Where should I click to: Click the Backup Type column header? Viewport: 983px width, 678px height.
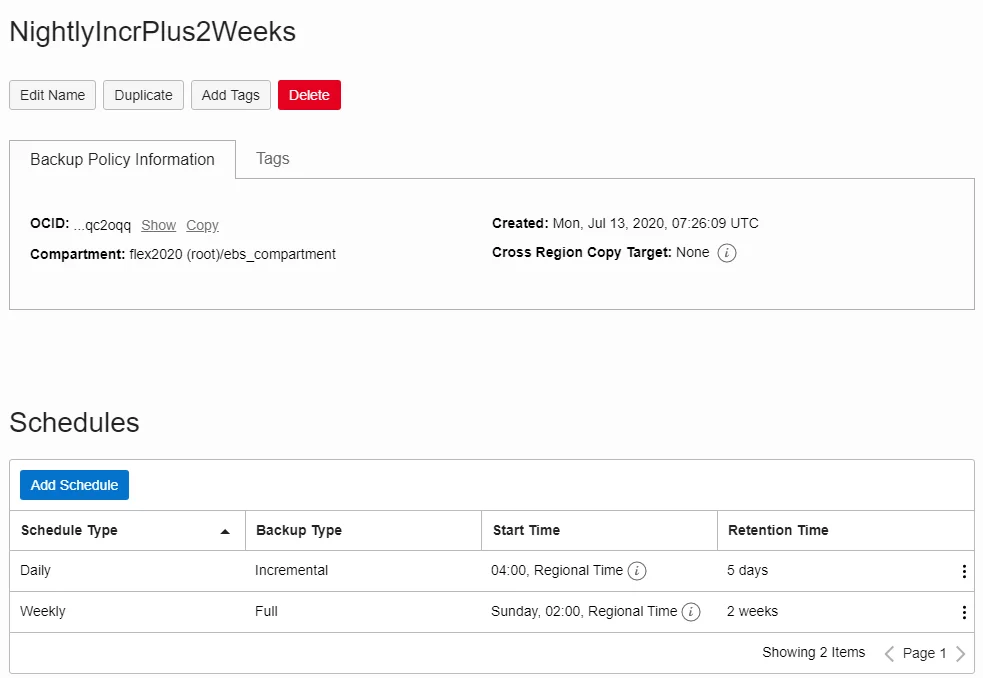[299, 530]
